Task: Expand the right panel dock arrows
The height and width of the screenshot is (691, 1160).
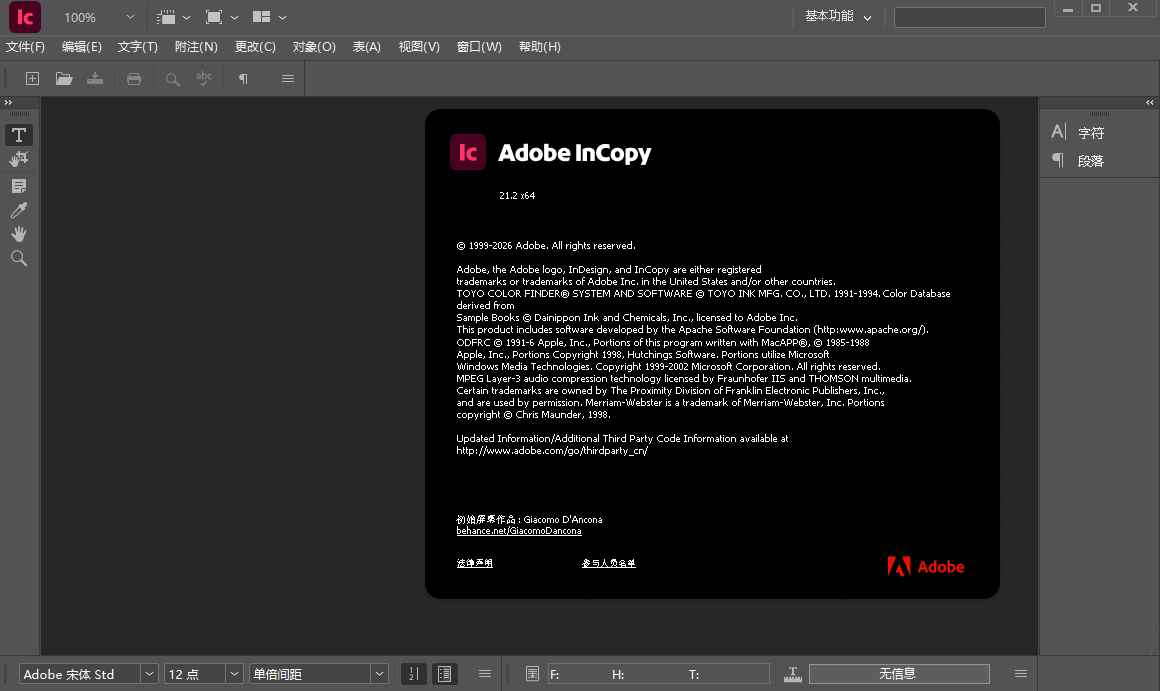Action: click(x=1150, y=103)
